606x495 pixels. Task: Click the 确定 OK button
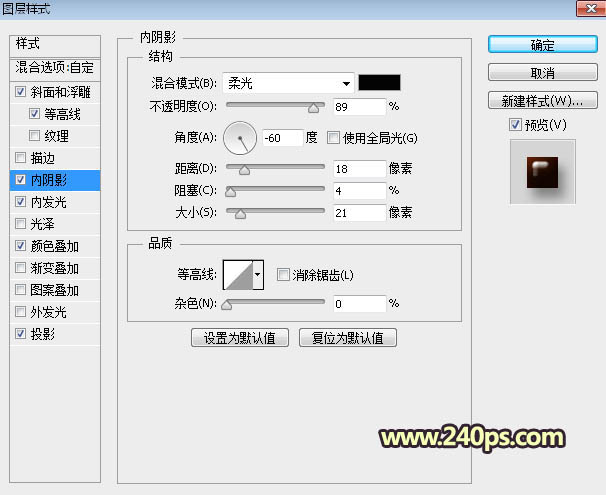click(543, 45)
